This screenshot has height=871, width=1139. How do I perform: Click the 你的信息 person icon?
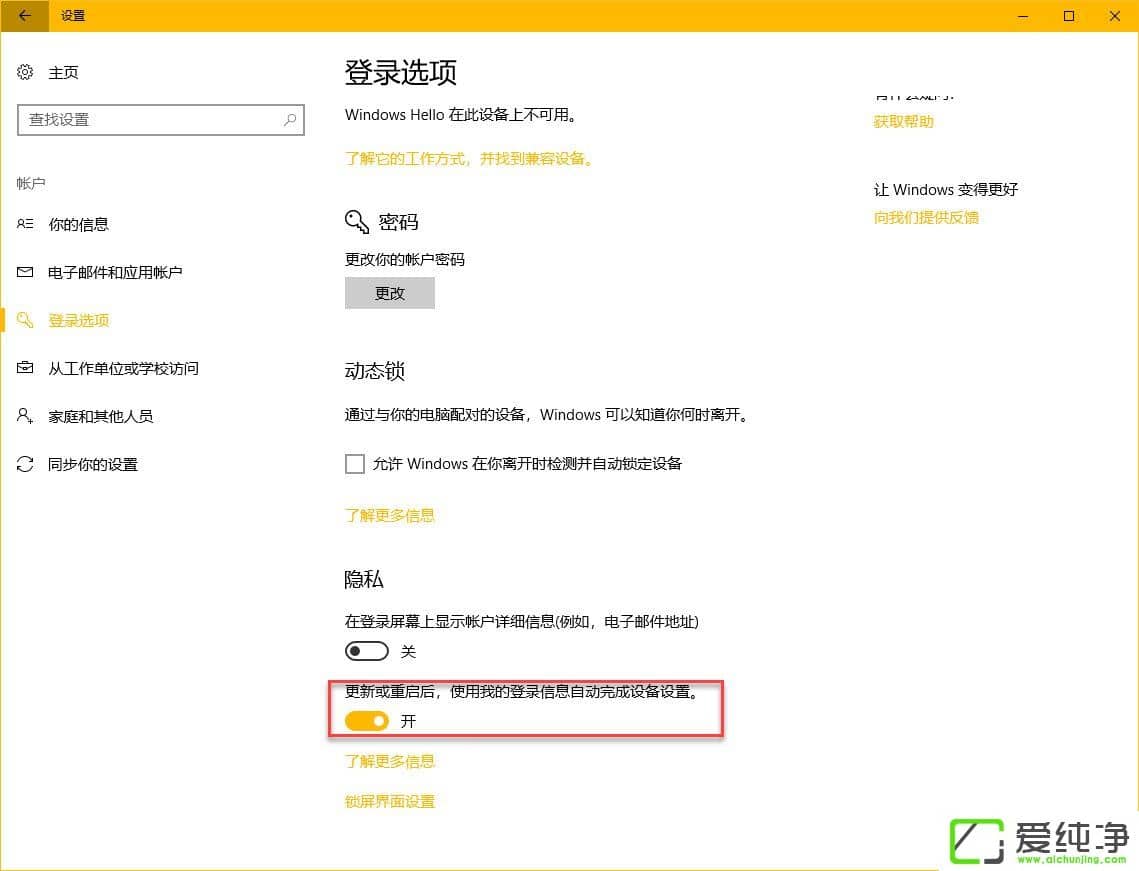(25, 224)
